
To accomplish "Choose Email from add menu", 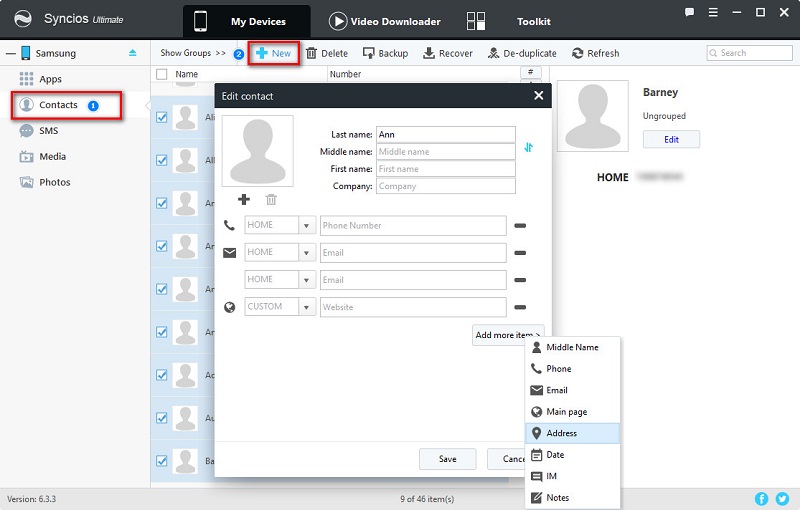I will pos(572,390).
